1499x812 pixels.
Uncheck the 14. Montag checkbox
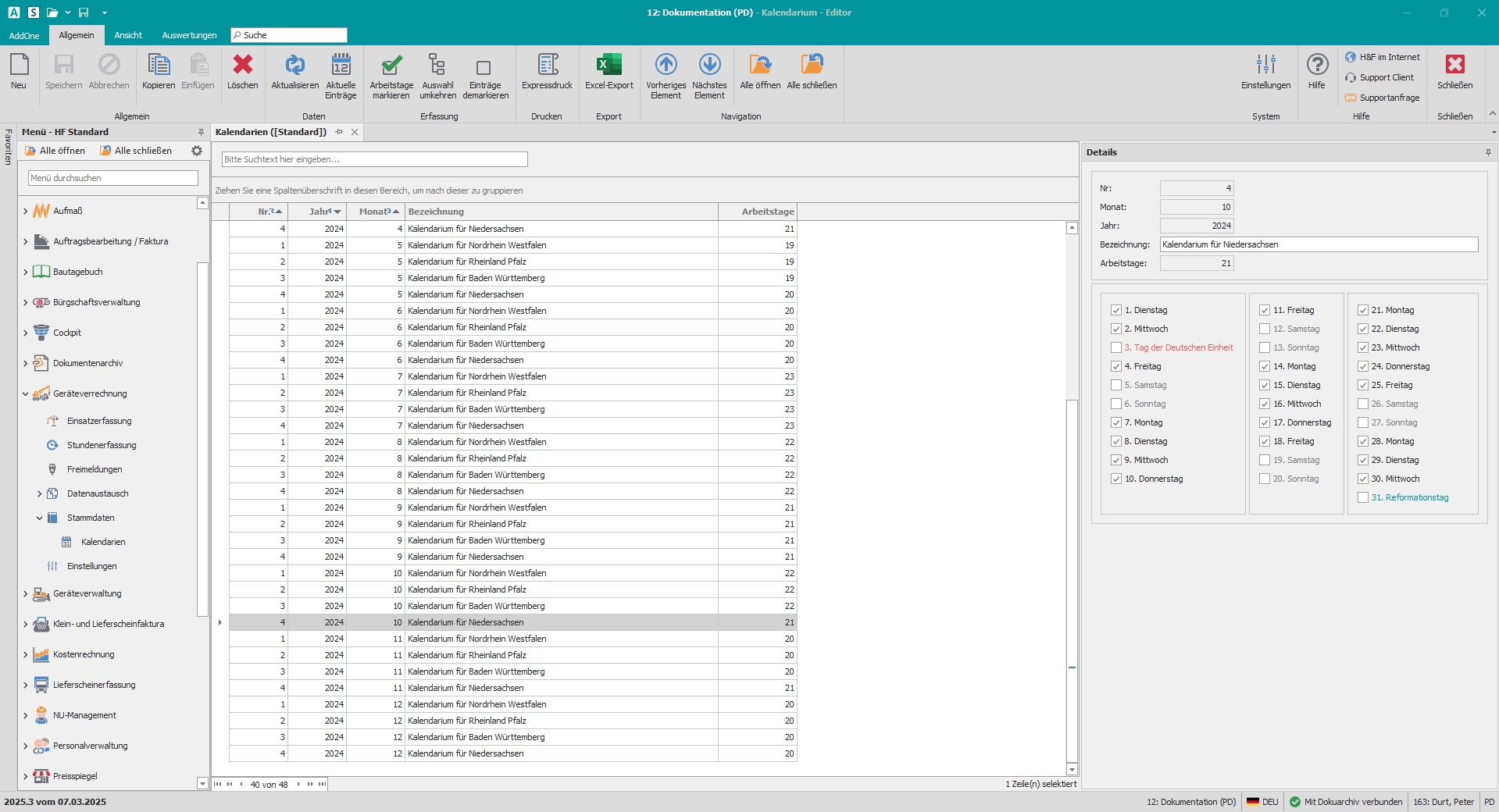pos(1265,366)
